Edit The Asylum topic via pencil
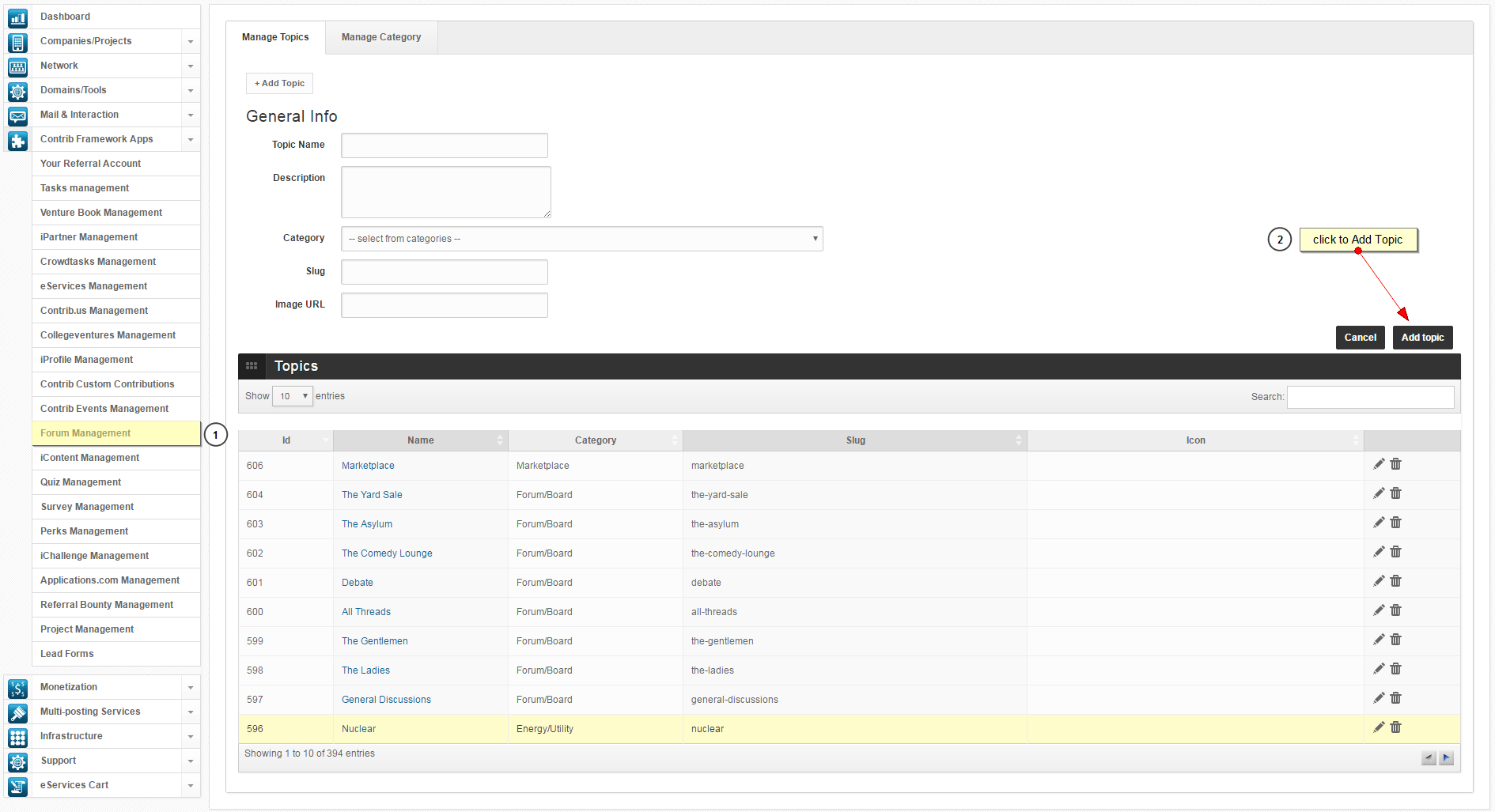The image size is (1495, 812). point(1379,523)
